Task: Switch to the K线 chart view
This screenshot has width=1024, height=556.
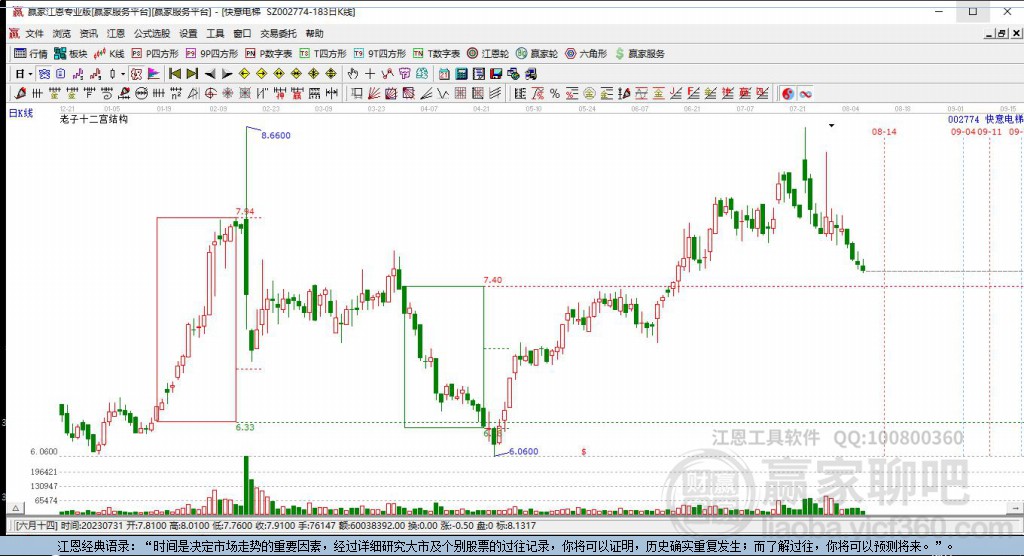Action: (x=109, y=54)
